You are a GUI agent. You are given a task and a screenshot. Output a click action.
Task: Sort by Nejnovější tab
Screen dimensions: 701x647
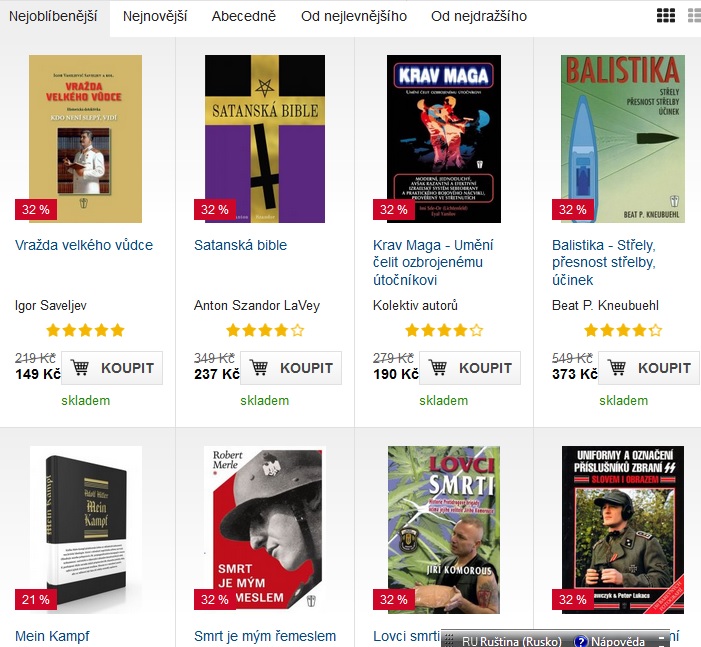point(155,17)
